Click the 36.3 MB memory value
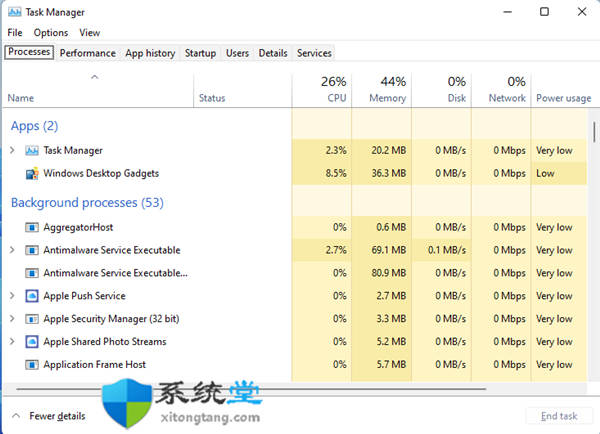Image resolution: width=600 pixels, height=434 pixels. (388, 173)
